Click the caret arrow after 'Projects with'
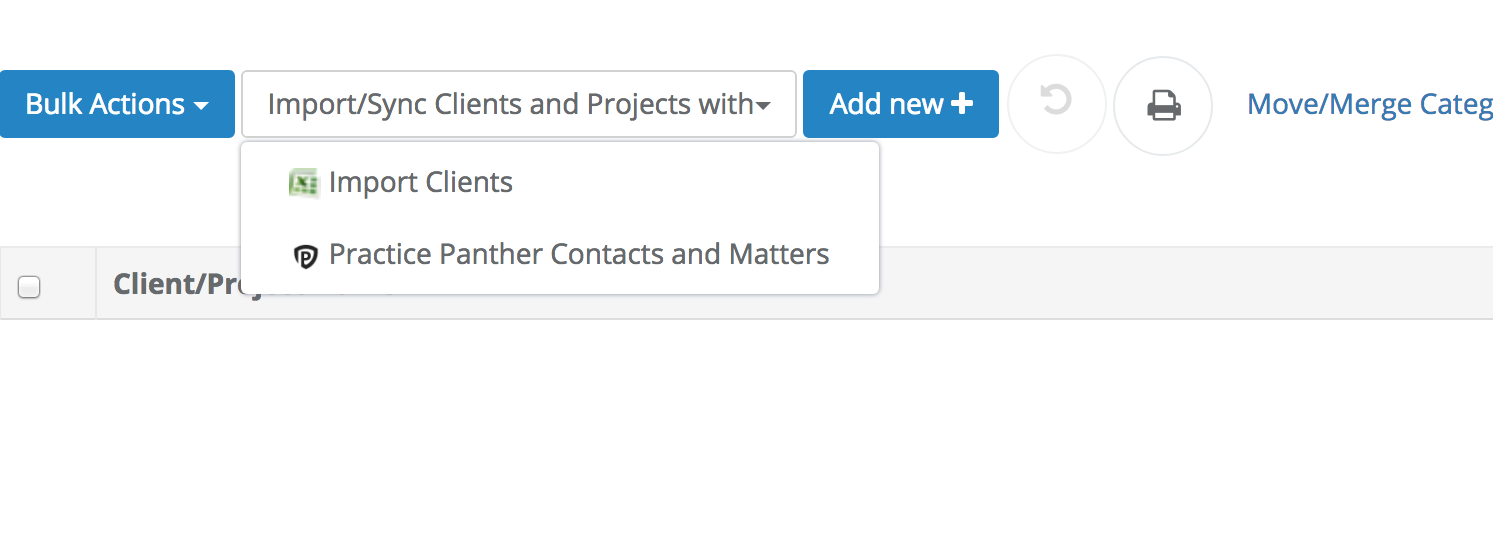The width and height of the screenshot is (1493, 544). pyautogui.click(x=763, y=106)
